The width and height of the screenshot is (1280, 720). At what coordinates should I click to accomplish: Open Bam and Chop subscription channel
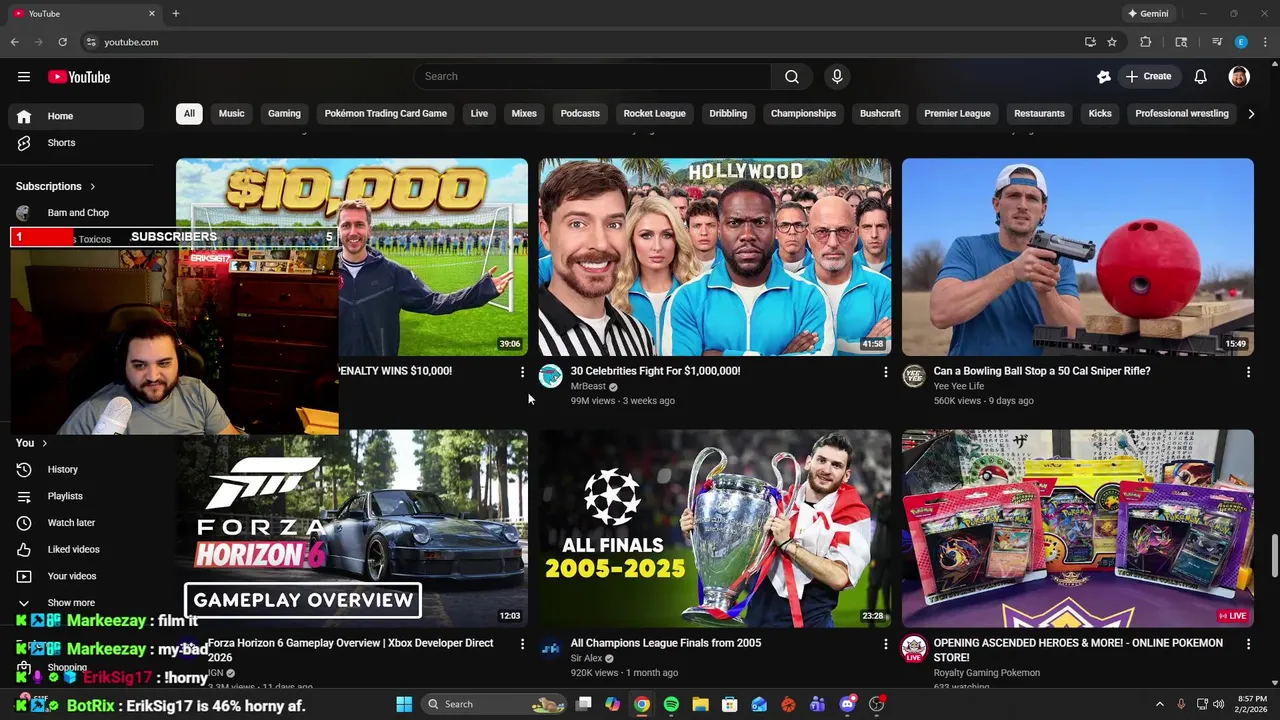76,213
